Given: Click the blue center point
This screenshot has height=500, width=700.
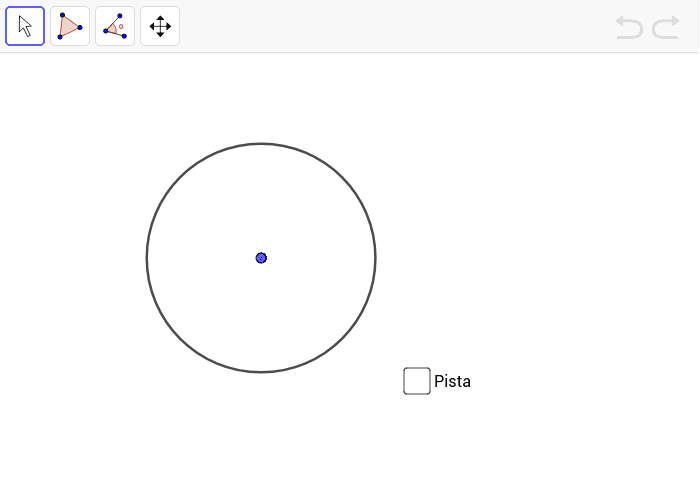Looking at the screenshot, I should pyautogui.click(x=261, y=258).
